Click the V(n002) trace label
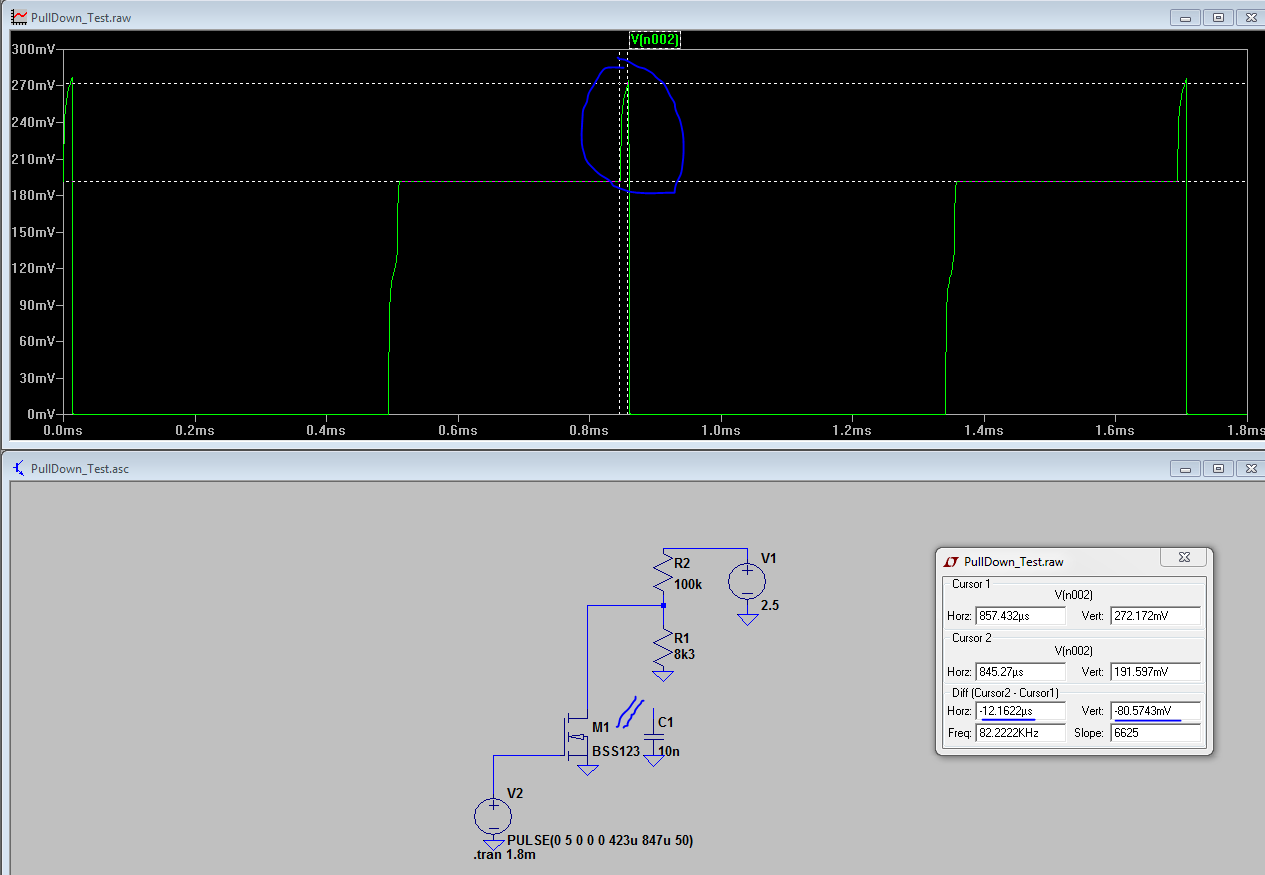 (x=654, y=39)
